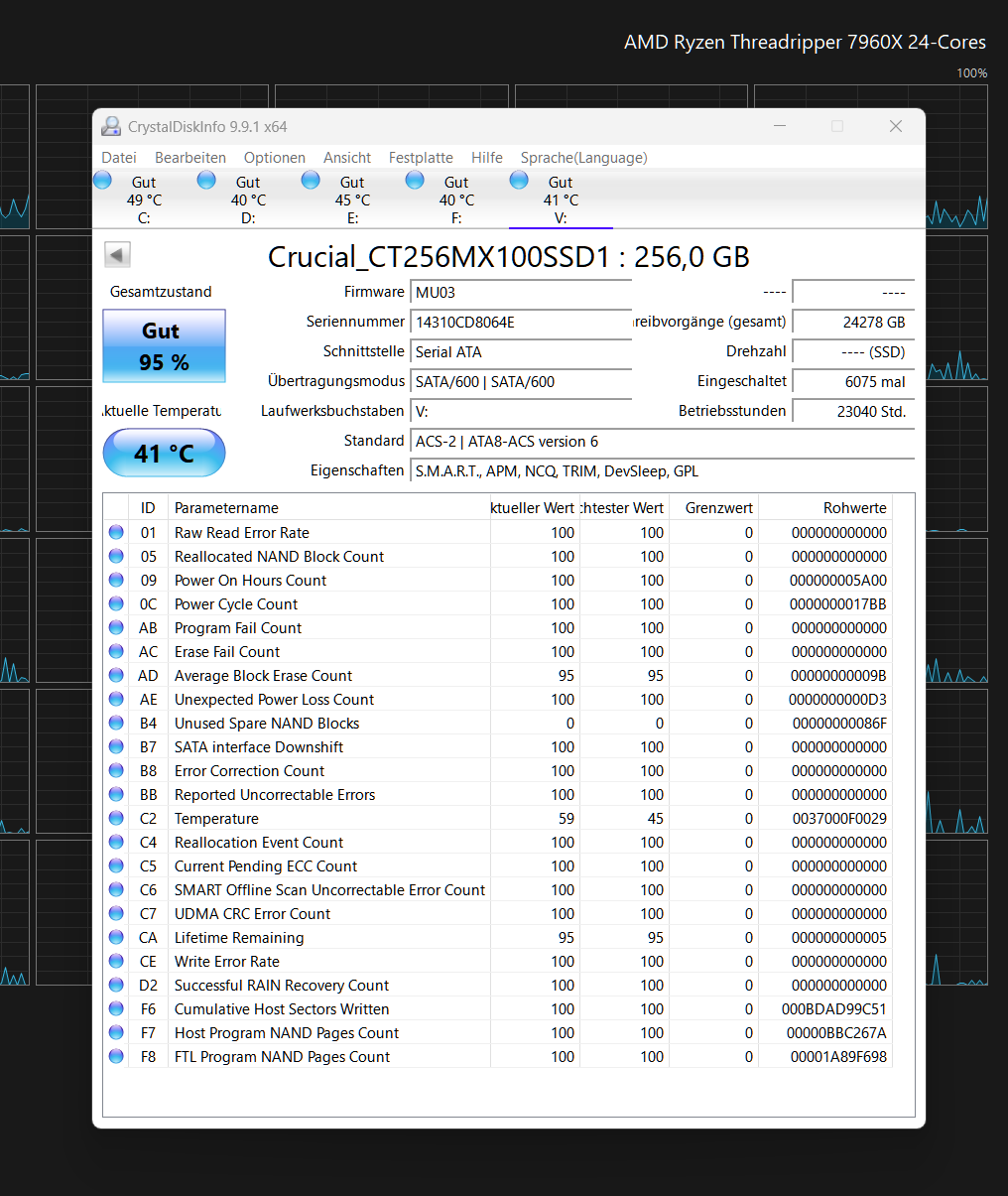This screenshot has height=1196, width=1008.
Task: Click the Seriennummer field 14310CD8064E
Action: tap(521, 323)
